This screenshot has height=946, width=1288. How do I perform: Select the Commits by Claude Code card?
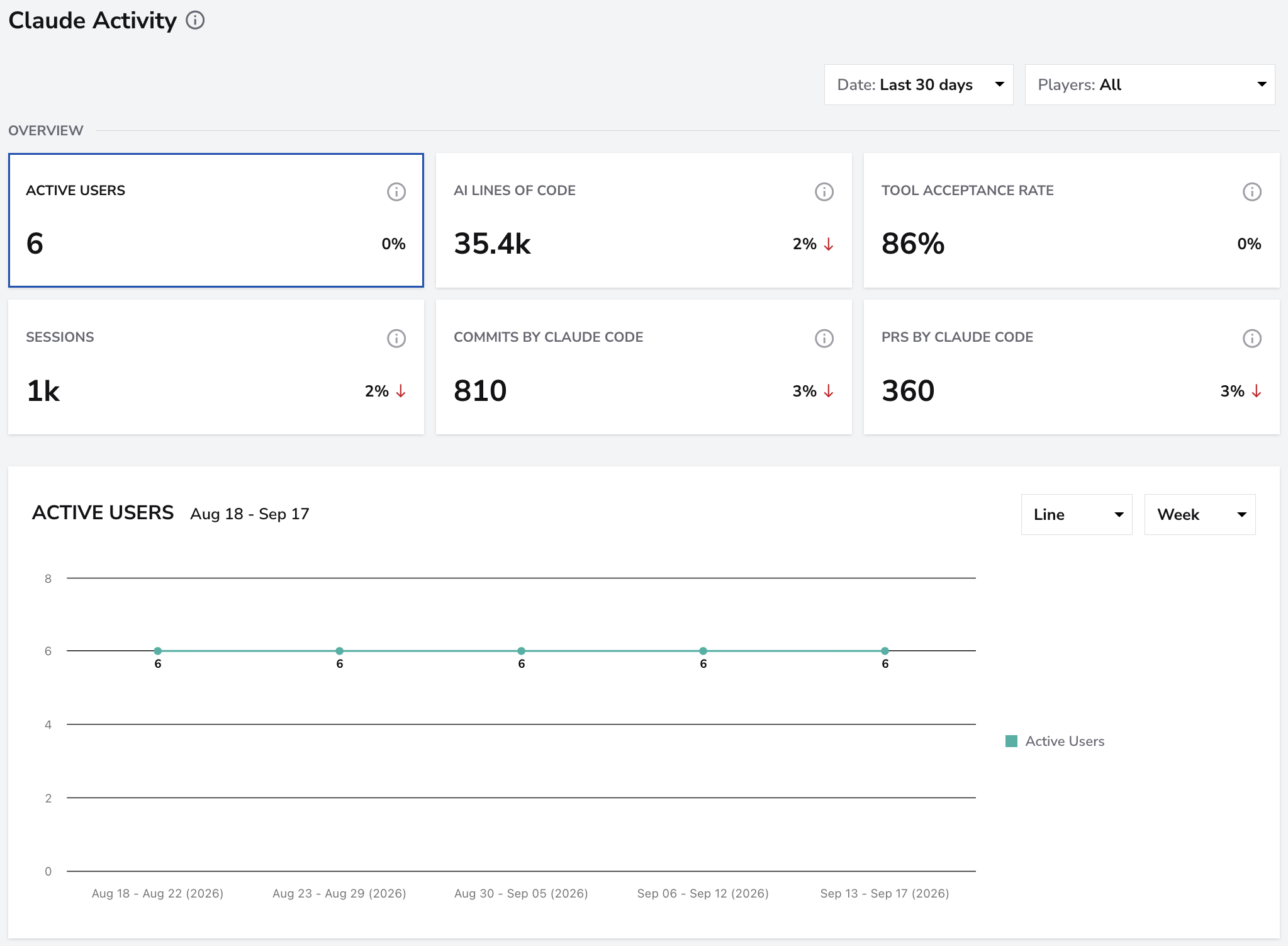644,367
